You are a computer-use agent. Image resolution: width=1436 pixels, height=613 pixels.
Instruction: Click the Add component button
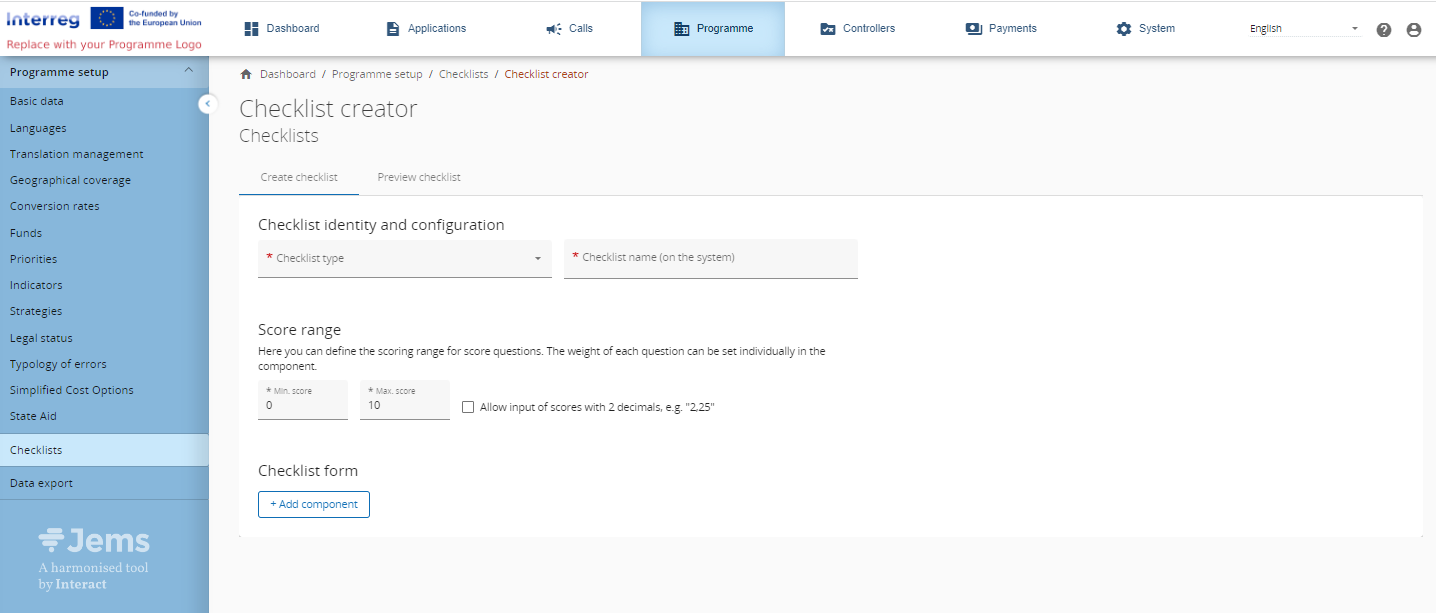tap(314, 504)
